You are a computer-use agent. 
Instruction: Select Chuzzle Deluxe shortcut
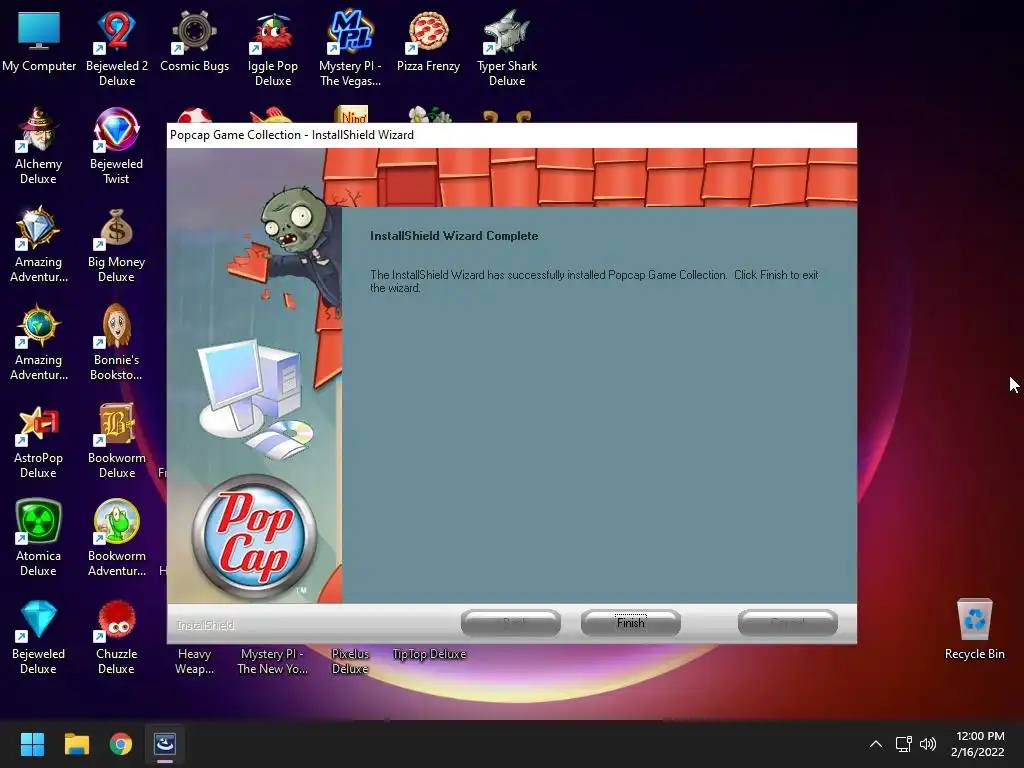[x=116, y=637]
